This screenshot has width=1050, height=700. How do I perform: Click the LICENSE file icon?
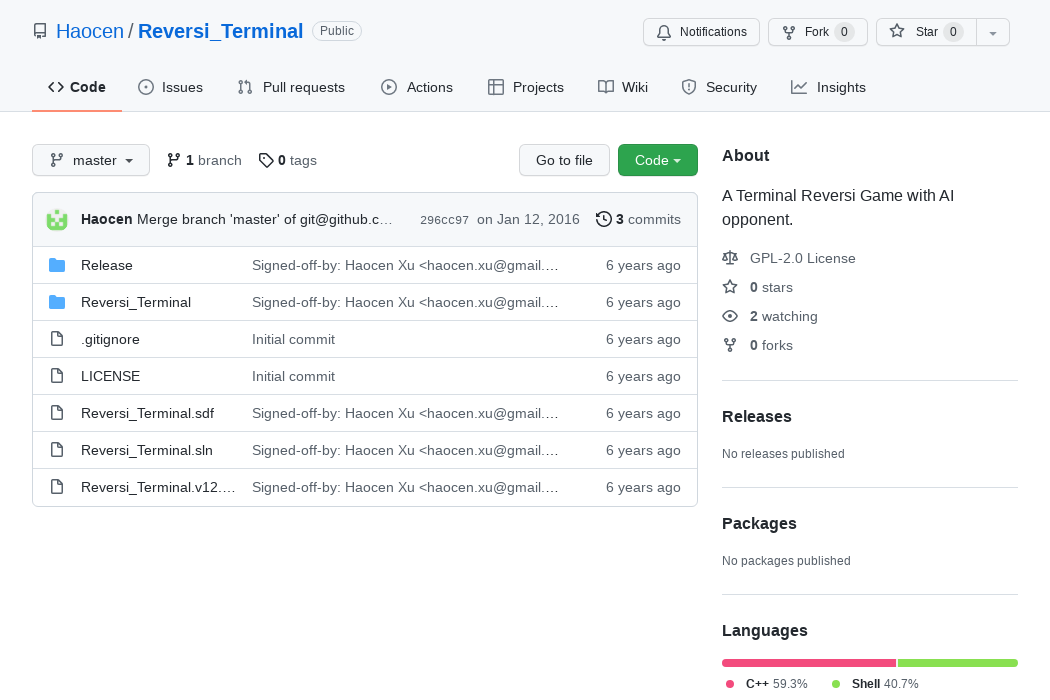[x=57, y=376]
